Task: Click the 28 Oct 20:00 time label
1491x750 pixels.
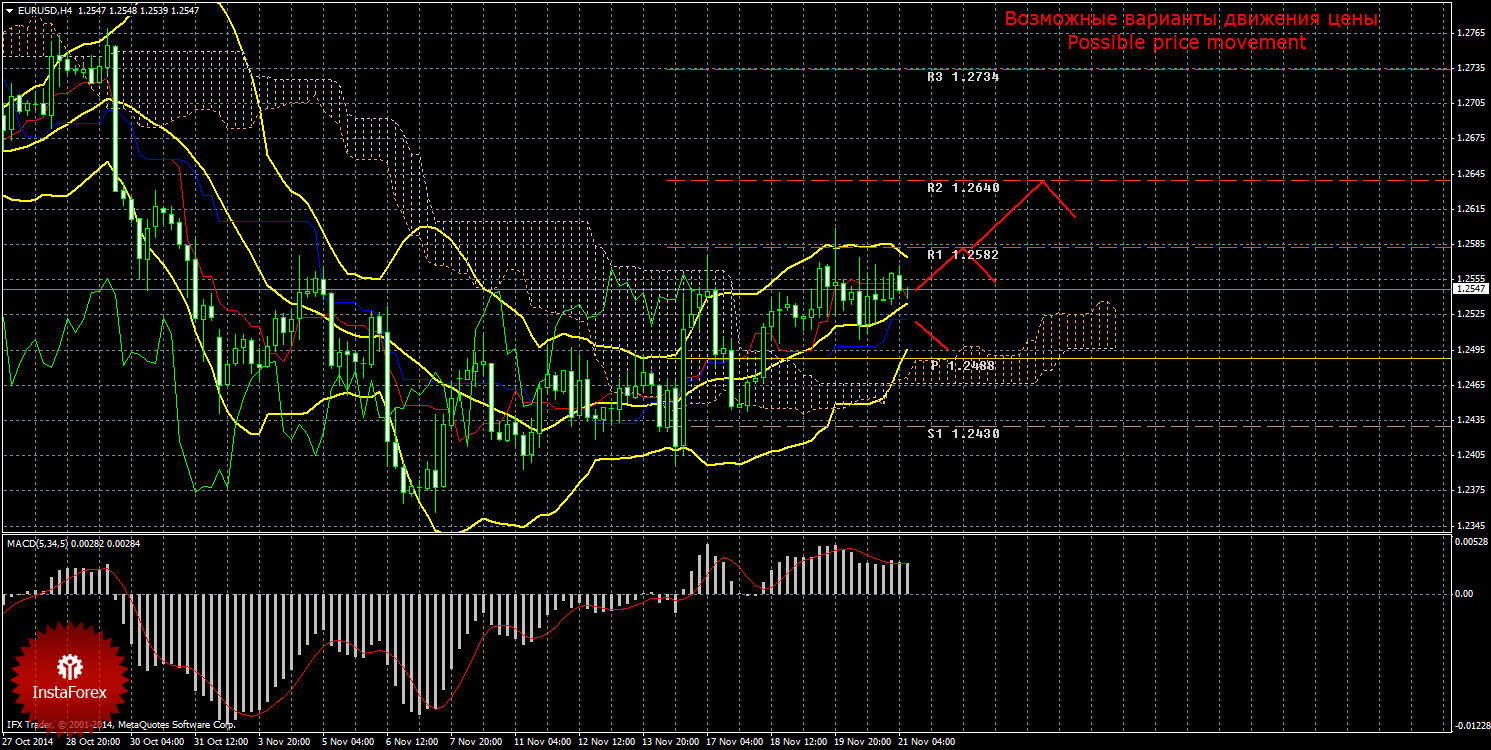Action: [x=93, y=743]
